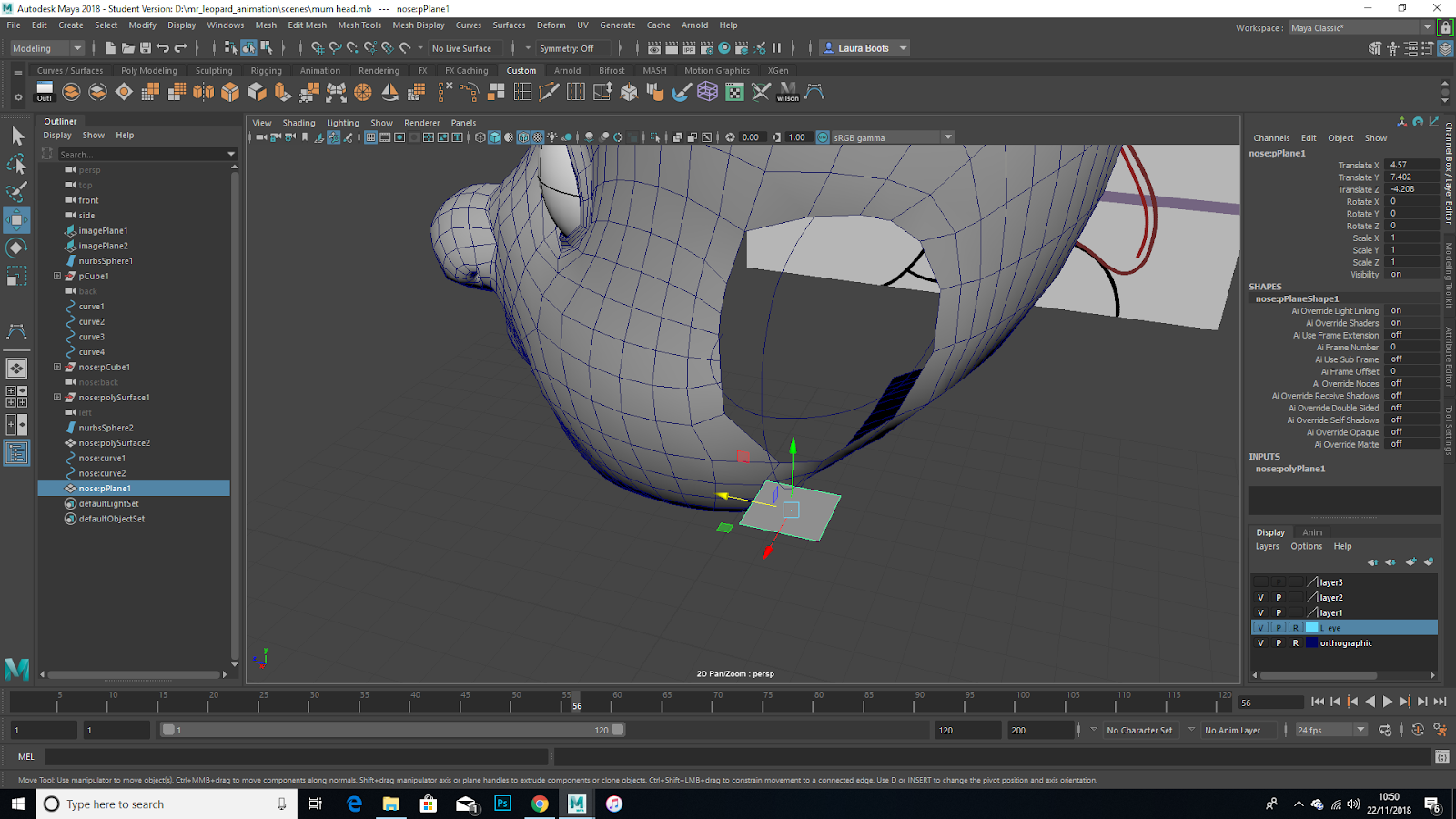Click the L_eye layer color swatch
1456x819 pixels.
click(1311, 628)
